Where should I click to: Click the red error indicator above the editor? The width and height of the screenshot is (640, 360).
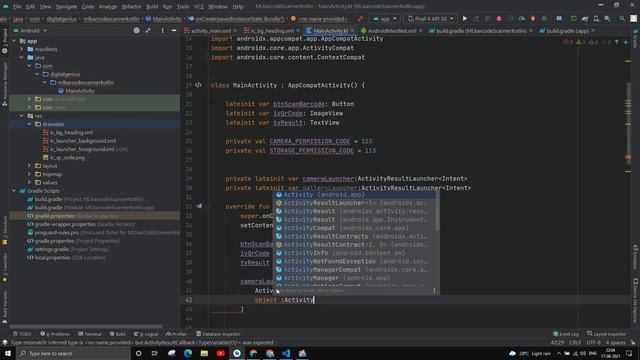pyautogui.click(x=568, y=42)
